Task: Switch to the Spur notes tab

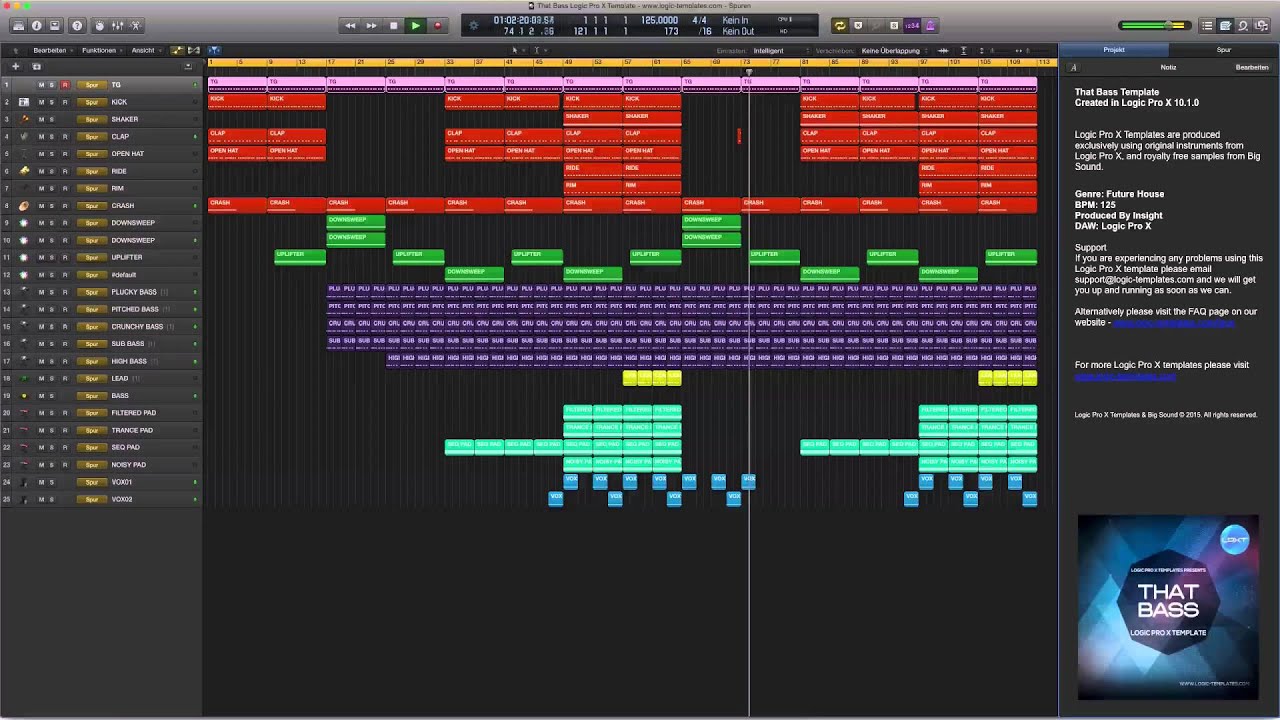Action: pos(1224,50)
